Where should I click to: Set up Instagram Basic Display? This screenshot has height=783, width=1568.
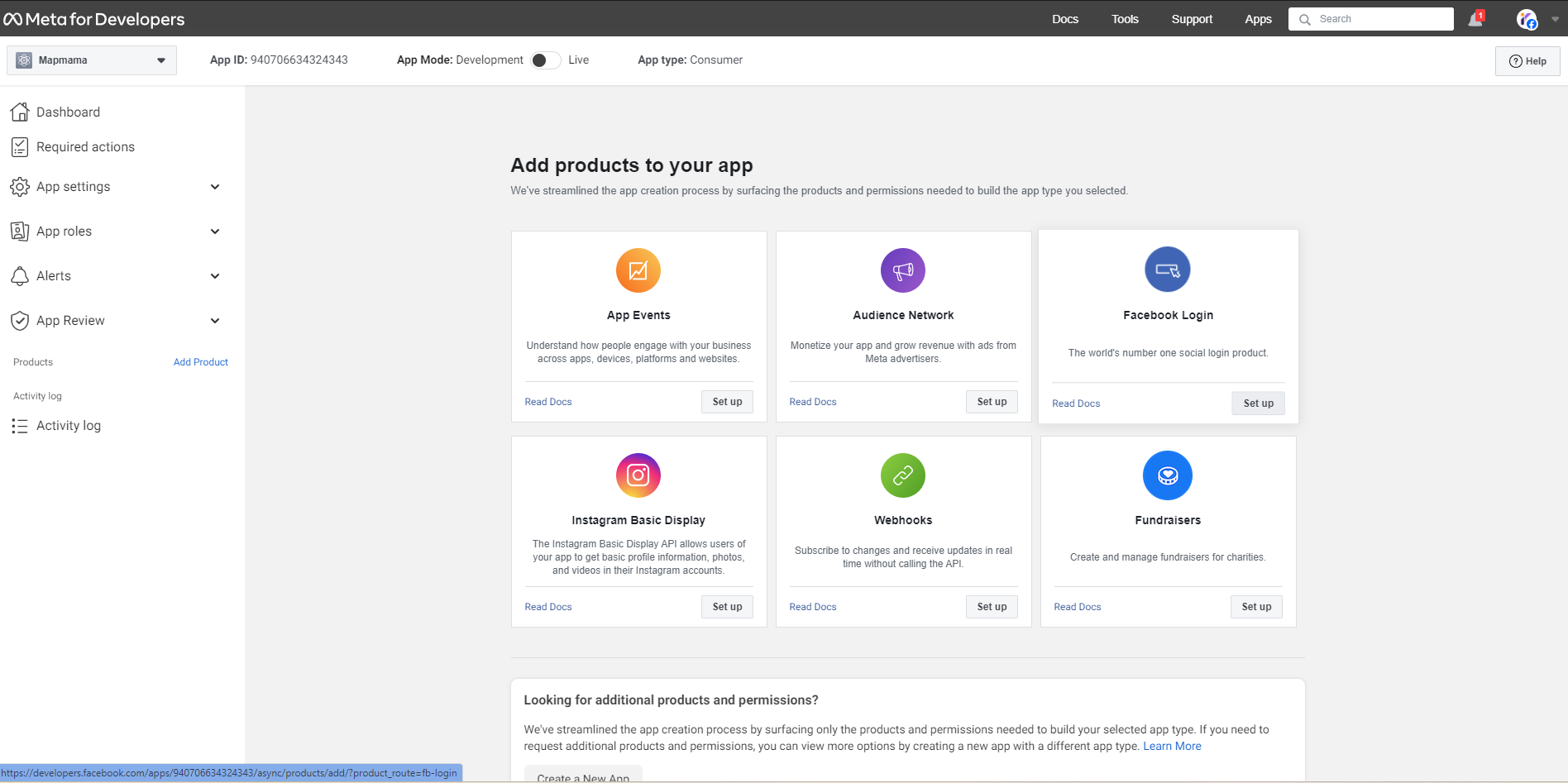click(728, 607)
